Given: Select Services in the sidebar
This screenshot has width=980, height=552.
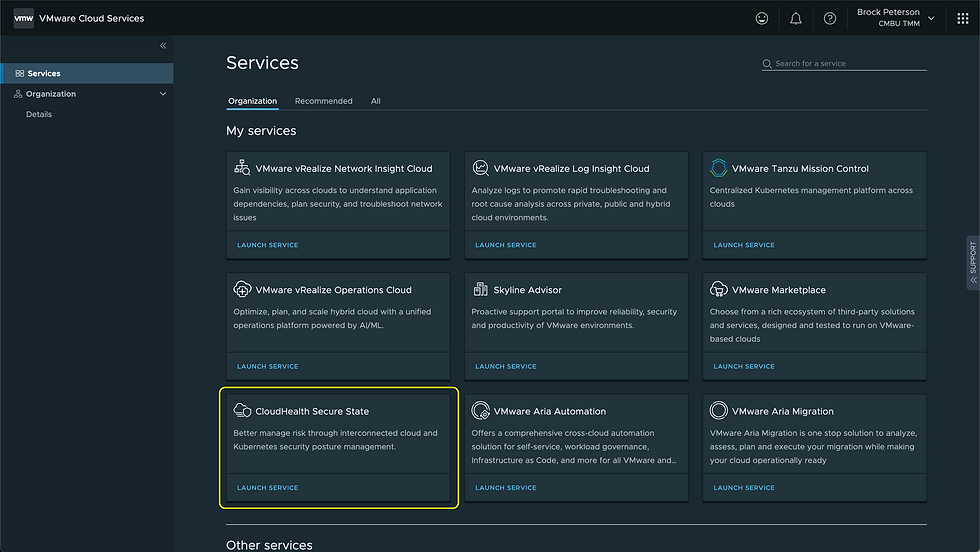Looking at the screenshot, I should [87, 73].
